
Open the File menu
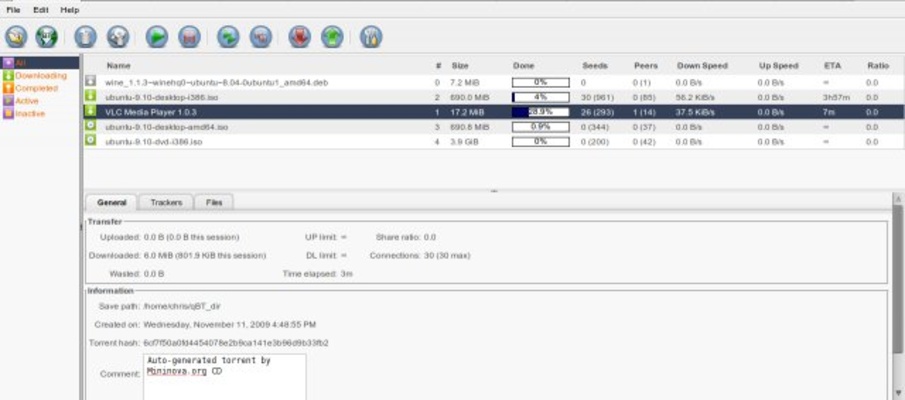click(13, 10)
